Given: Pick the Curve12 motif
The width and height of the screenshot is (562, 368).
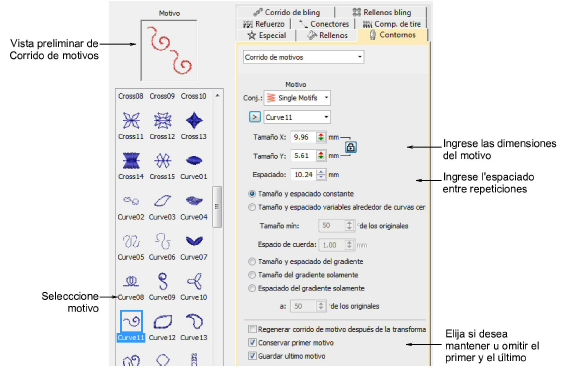Looking at the screenshot, I should [x=162, y=321].
